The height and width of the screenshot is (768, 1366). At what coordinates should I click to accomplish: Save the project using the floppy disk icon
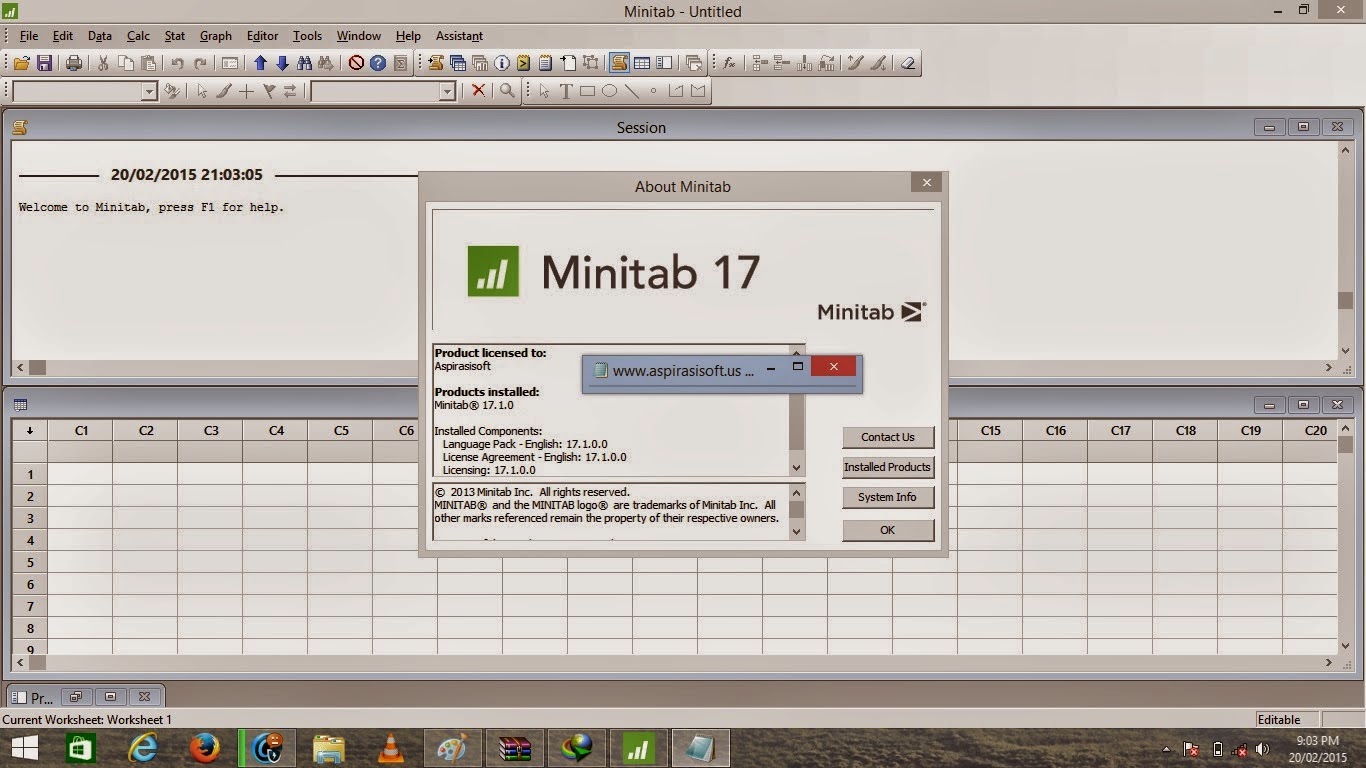pyautogui.click(x=44, y=63)
